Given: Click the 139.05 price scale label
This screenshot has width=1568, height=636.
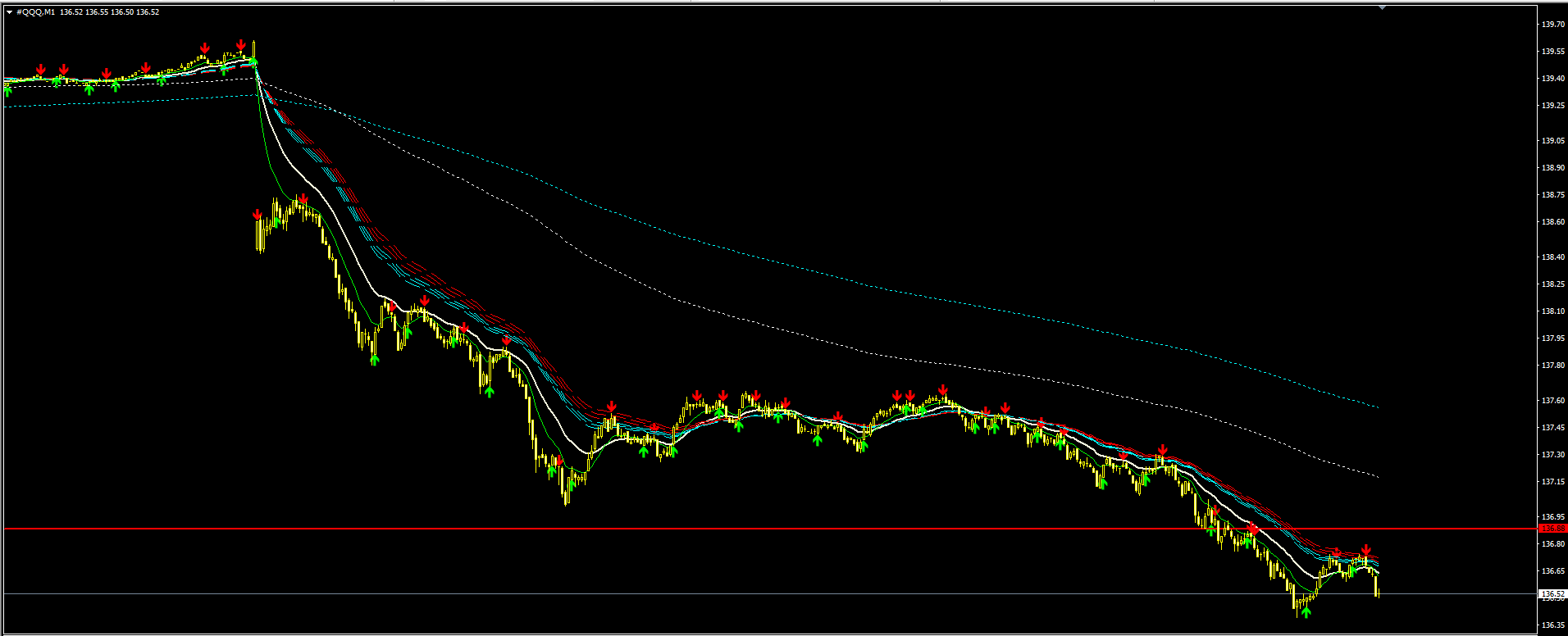Looking at the screenshot, I should tap(1552, 141).
